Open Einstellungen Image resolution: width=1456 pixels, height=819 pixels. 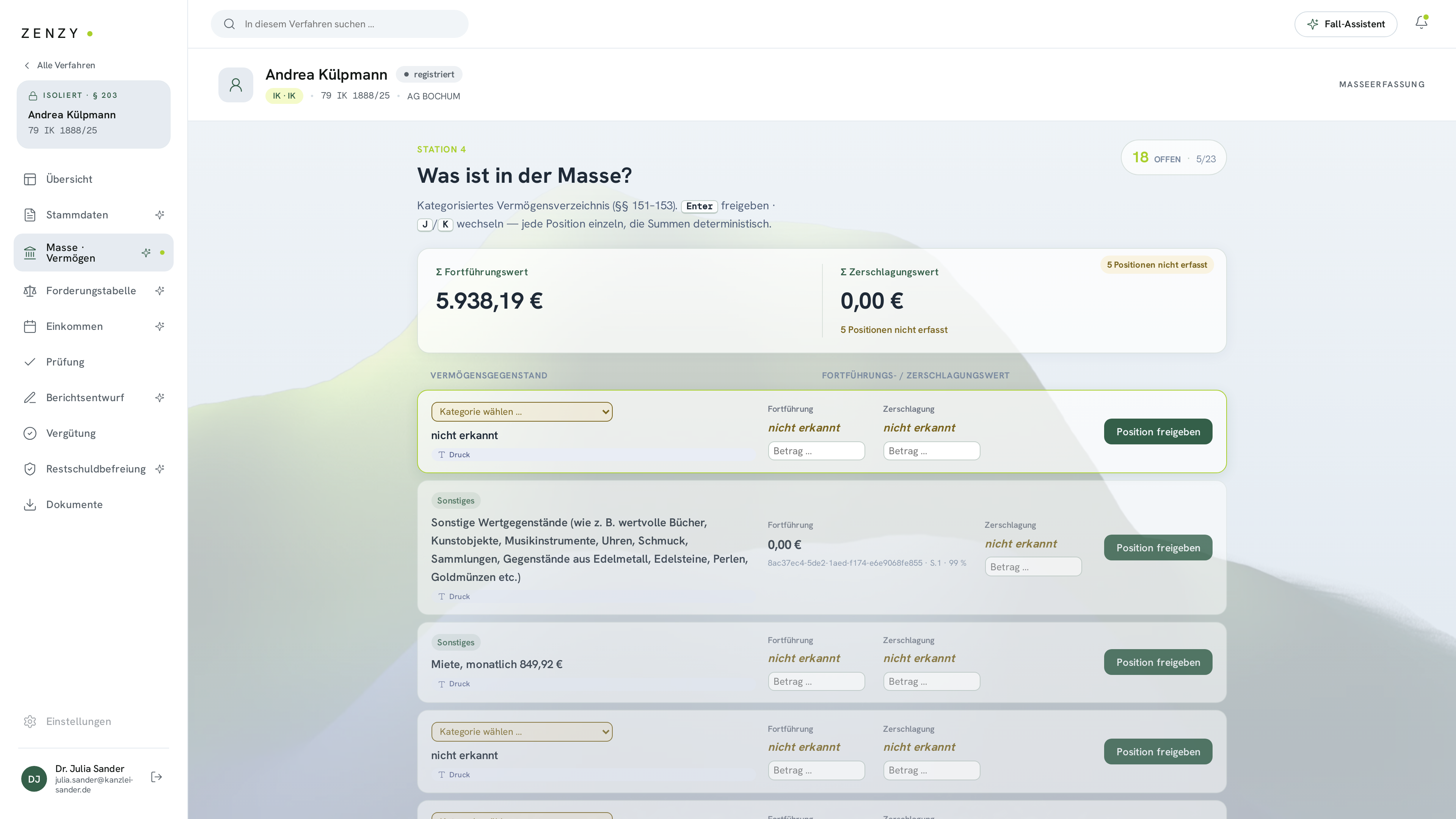(x=93, y=721)
